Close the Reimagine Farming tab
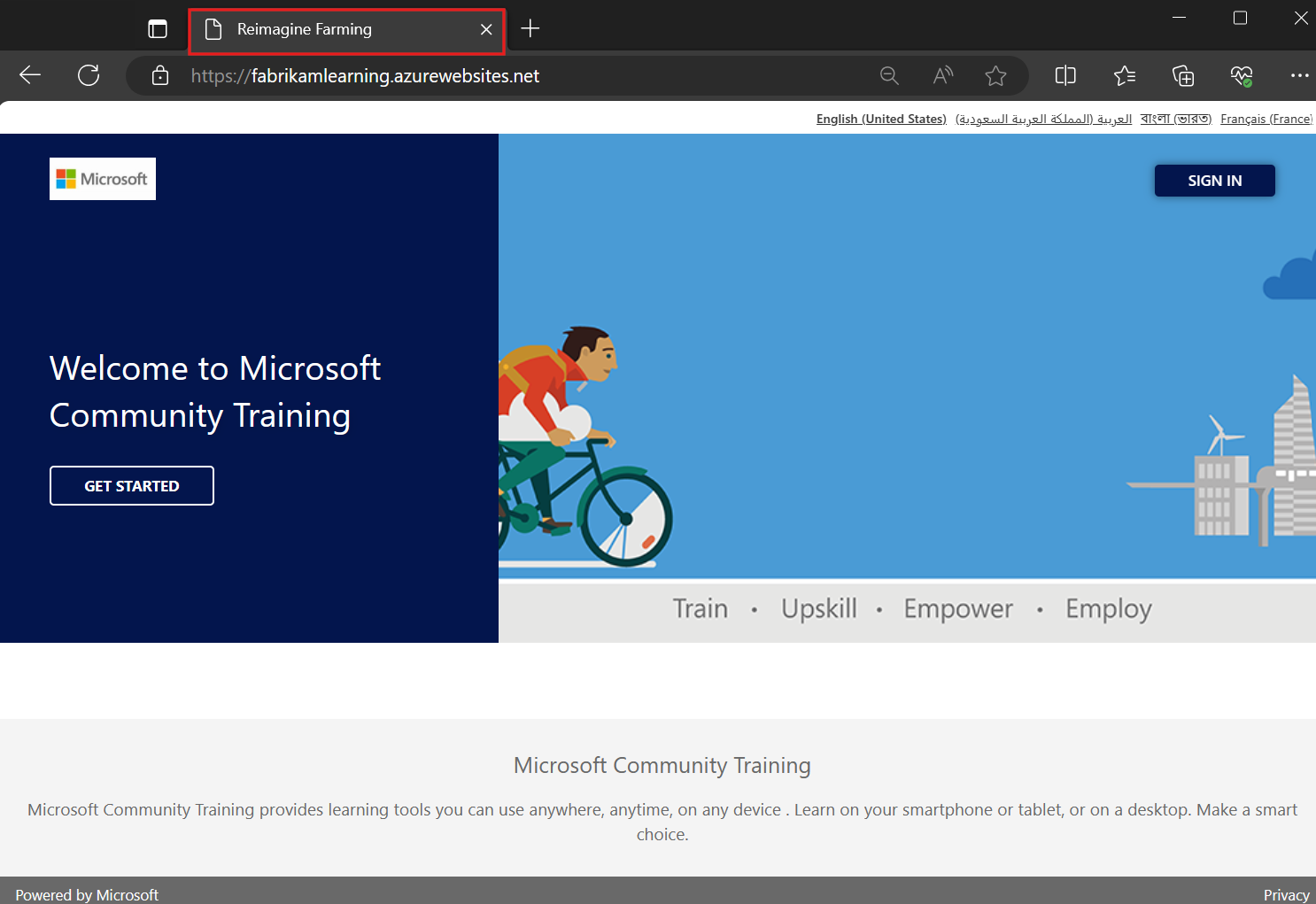The height and width of the screenshot is (904, 1316). click(x=486, y=29)
